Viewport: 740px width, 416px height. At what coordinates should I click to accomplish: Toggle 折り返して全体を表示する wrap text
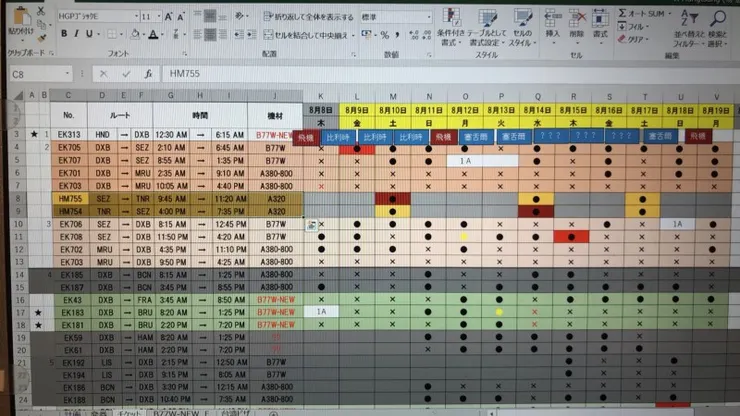309,17
